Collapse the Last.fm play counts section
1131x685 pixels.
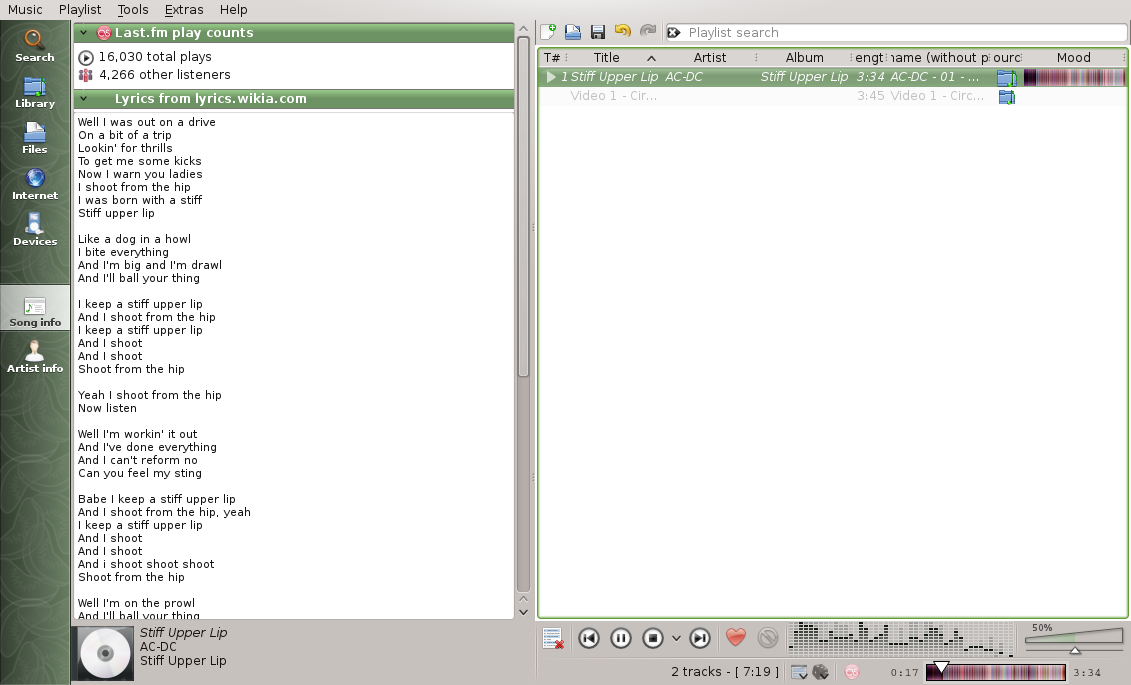(x=84, y=32)
